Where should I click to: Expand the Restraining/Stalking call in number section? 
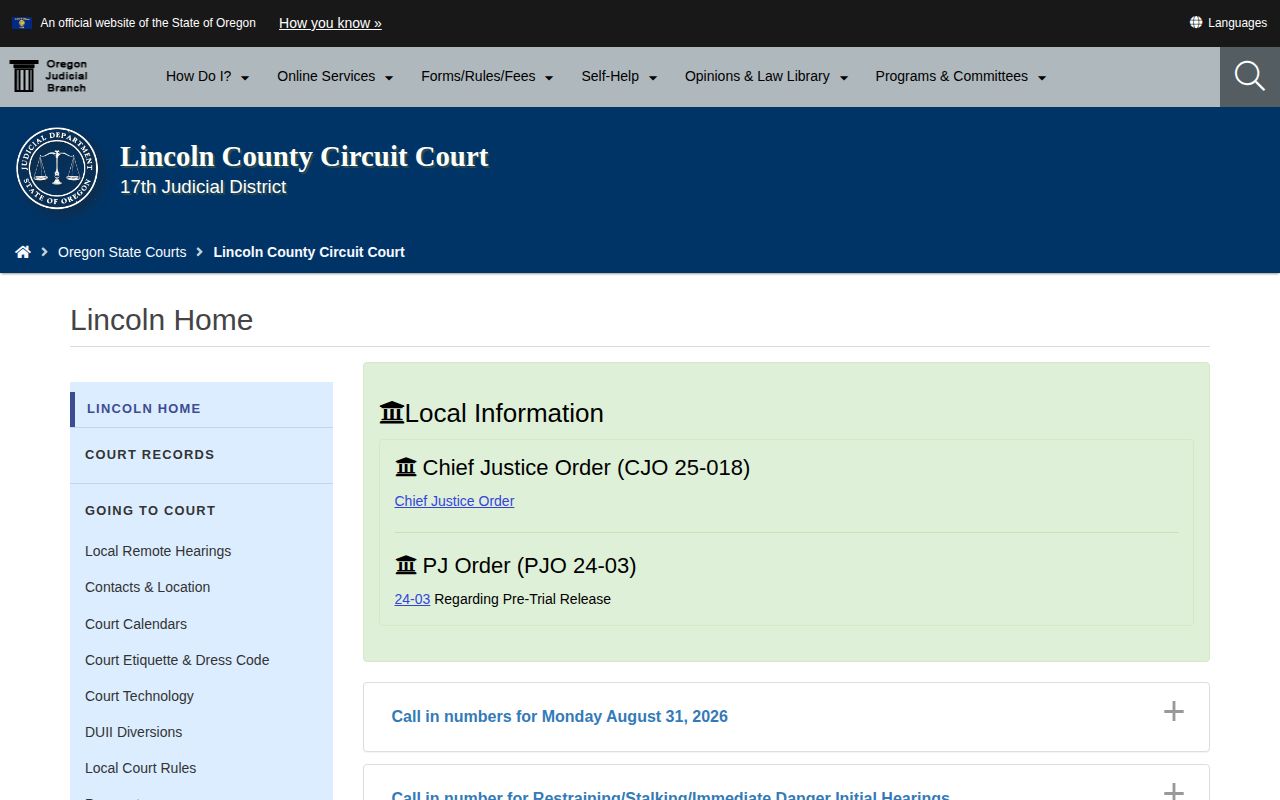[x=786, y=783]
